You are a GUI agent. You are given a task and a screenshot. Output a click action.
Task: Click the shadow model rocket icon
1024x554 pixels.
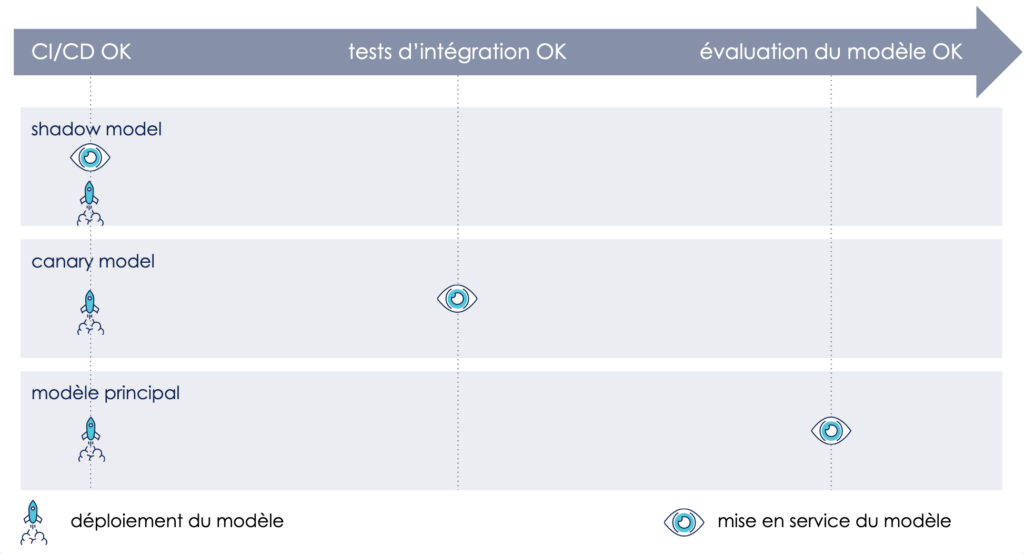[x=90, y=202]
